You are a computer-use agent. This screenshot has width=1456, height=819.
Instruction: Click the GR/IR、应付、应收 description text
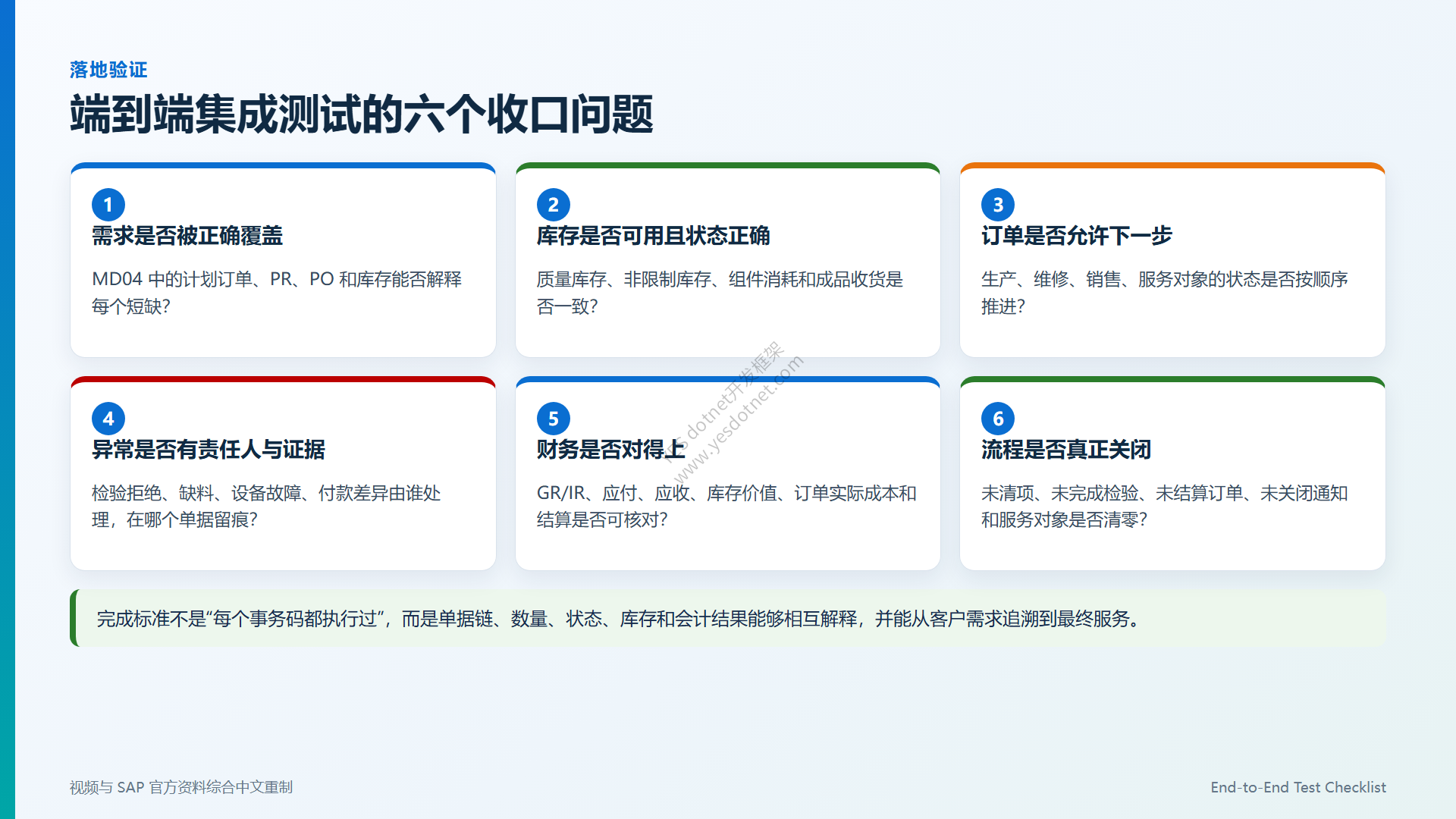coord(726,507)
